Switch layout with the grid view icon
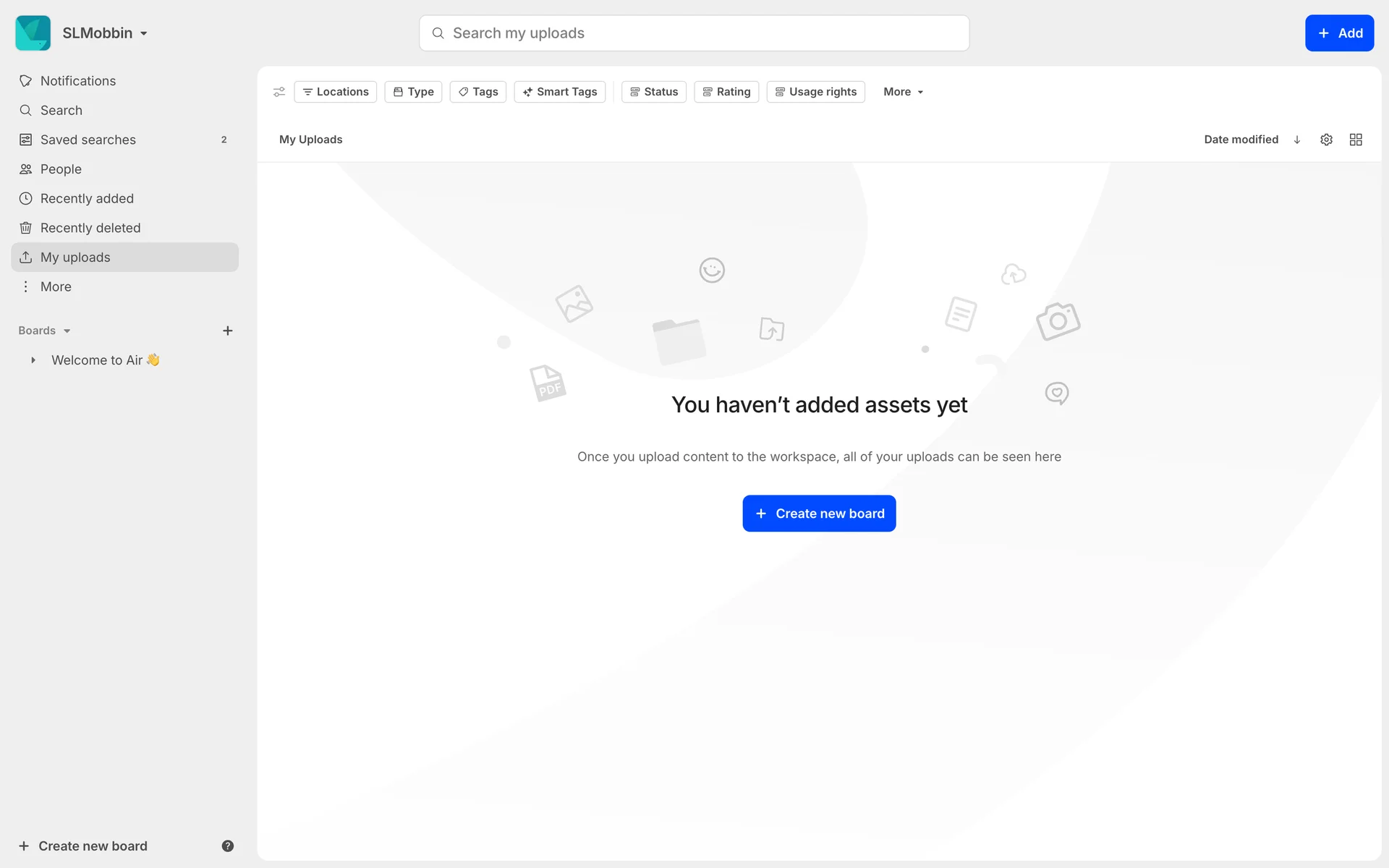This screenshot has height=868, width=1389. 1356,140
